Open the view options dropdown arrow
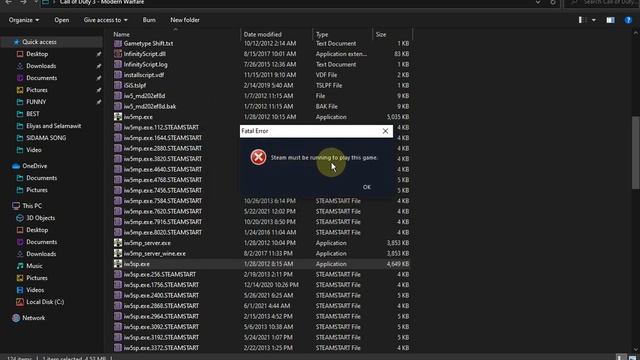This screenshot has width=640, height=360. [x=593, y=20]
